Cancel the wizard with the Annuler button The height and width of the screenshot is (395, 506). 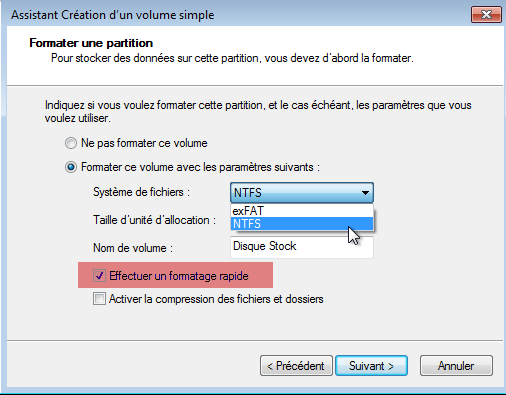coord(456,366)
